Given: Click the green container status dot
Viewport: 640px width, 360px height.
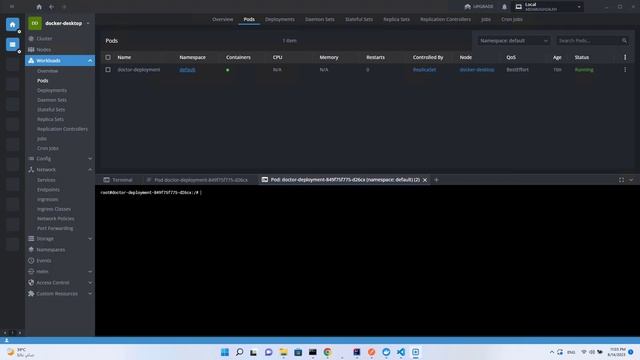Looking at the screenshot, I should click(228, 70).
